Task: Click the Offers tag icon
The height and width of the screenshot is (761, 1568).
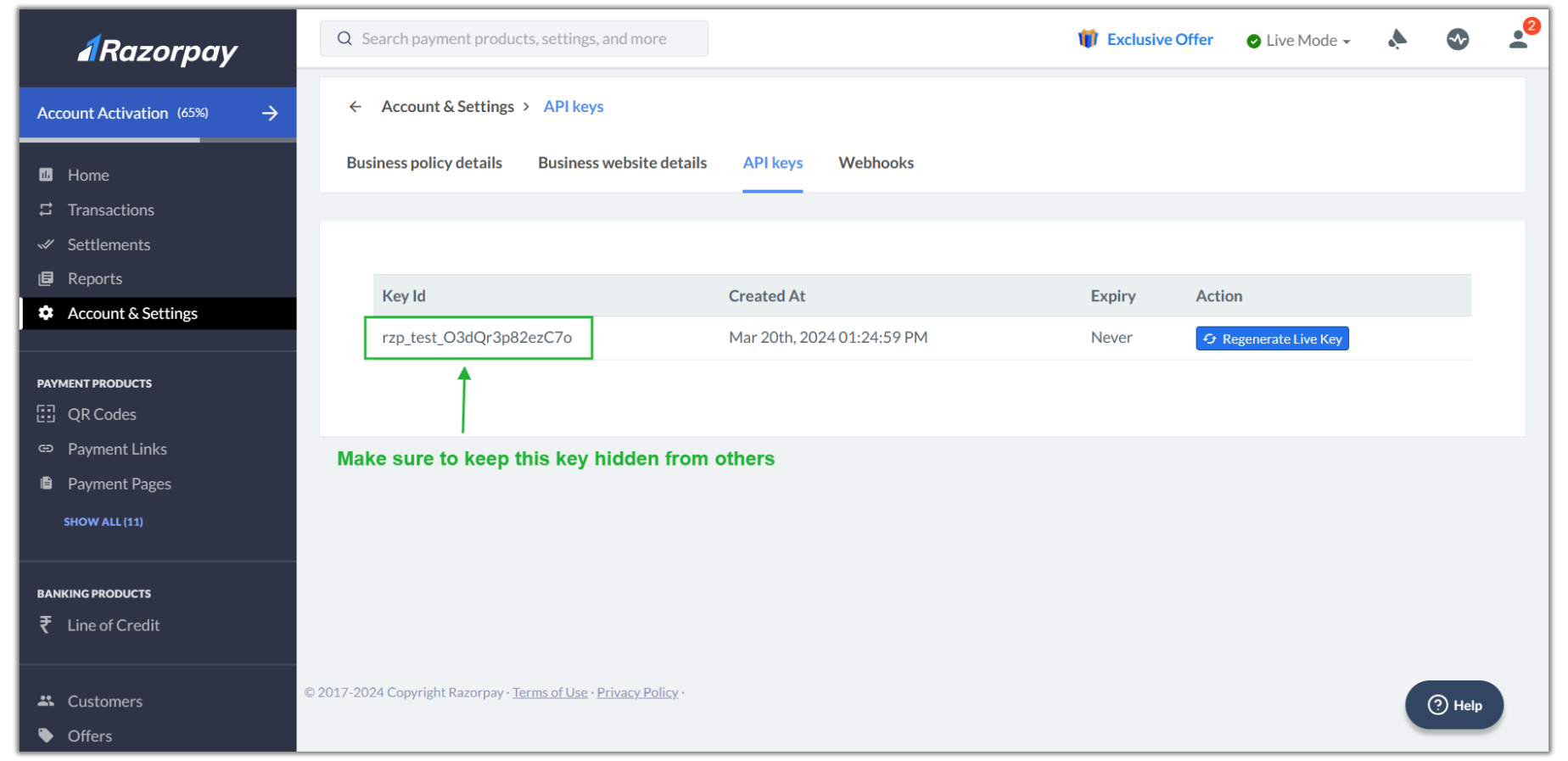Action: point(46,736)
